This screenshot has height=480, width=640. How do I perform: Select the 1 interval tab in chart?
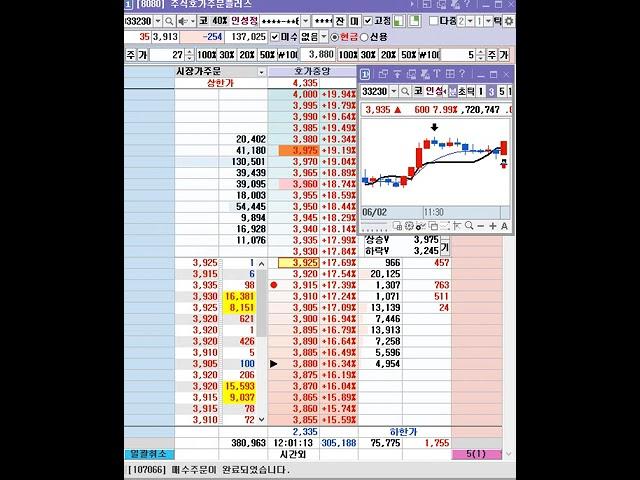coord(481,91)
